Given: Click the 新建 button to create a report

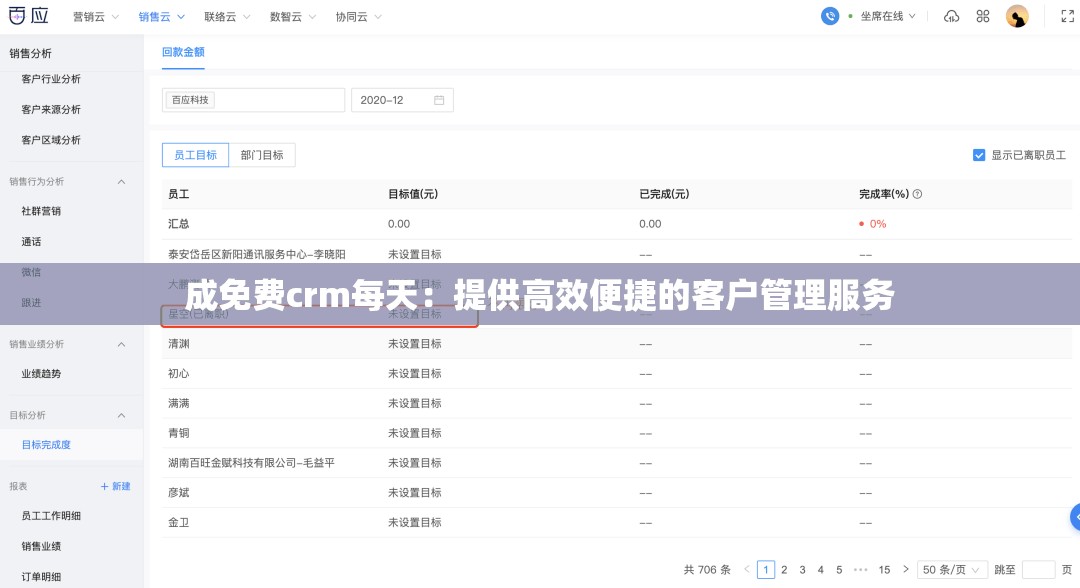Looking at the screenshot, I should tap(115, 485).
